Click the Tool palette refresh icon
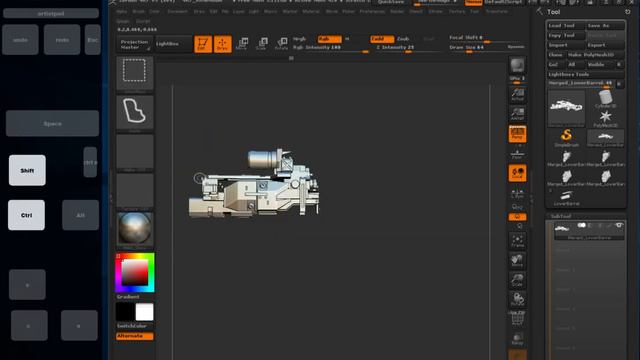 pos(628,12)
